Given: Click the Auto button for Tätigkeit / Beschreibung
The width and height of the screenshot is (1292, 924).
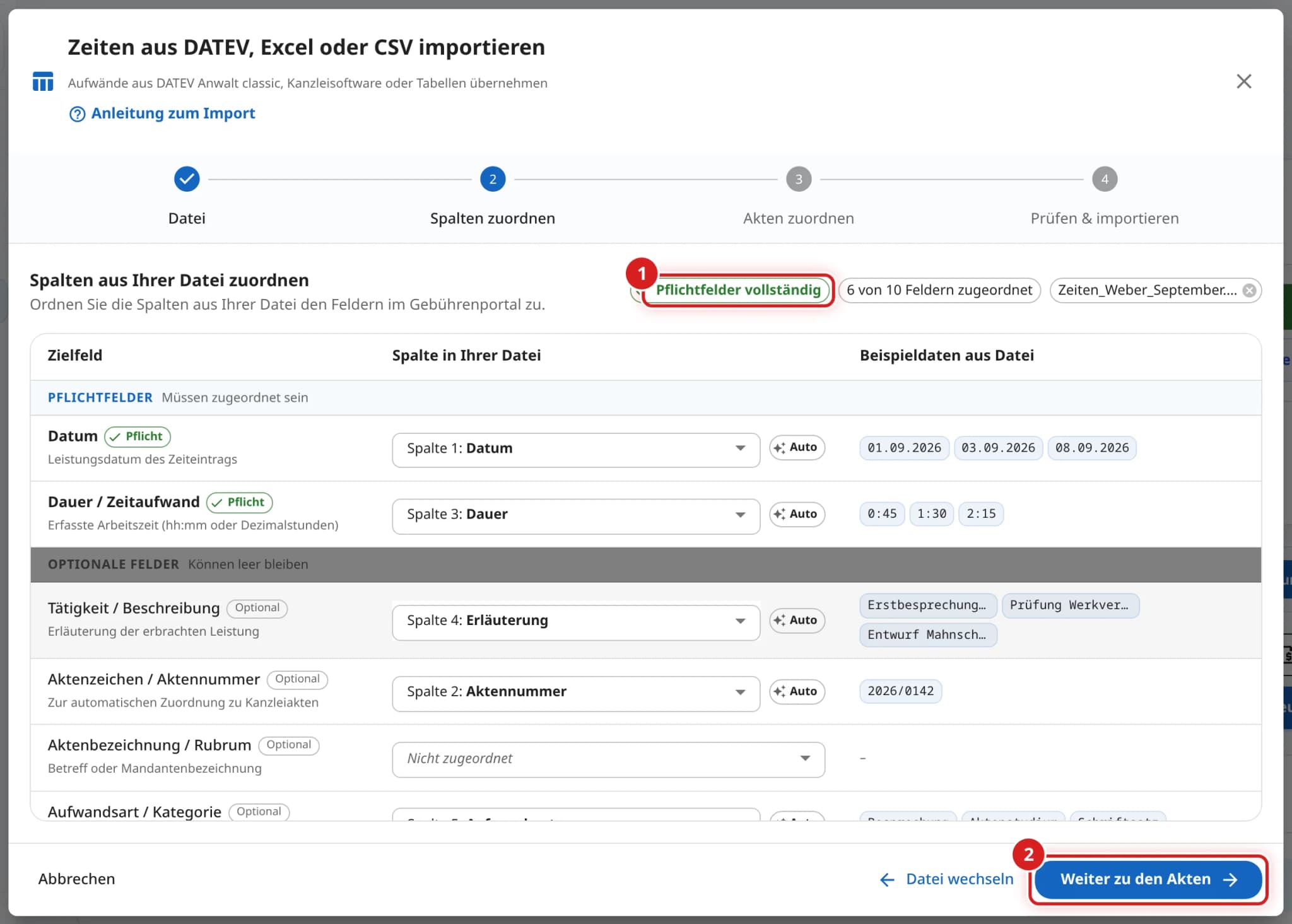Looking at the screenshot, I should pos(796,621).
